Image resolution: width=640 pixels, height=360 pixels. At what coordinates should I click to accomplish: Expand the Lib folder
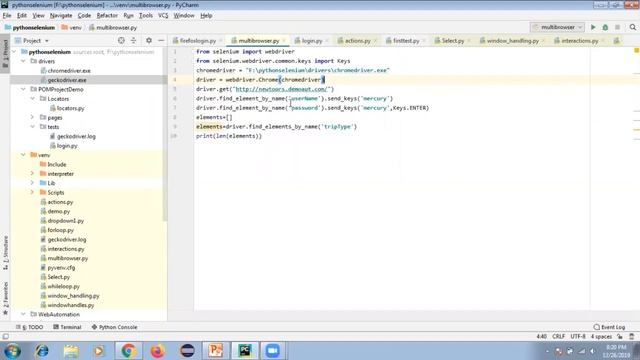[x=33, y=183]
